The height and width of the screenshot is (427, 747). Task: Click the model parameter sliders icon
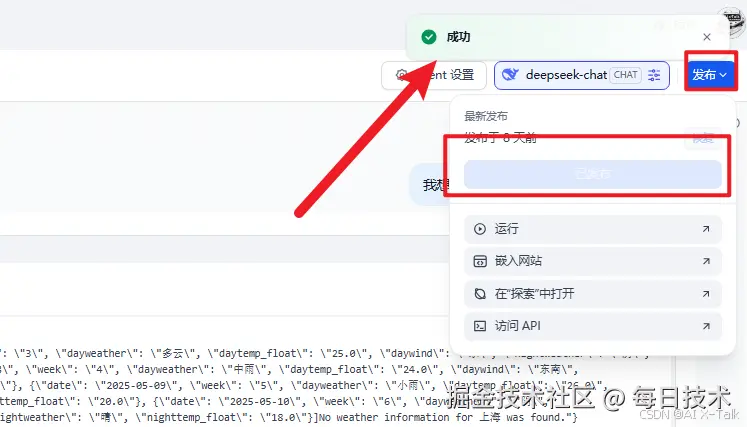click(x=654, y=75)
